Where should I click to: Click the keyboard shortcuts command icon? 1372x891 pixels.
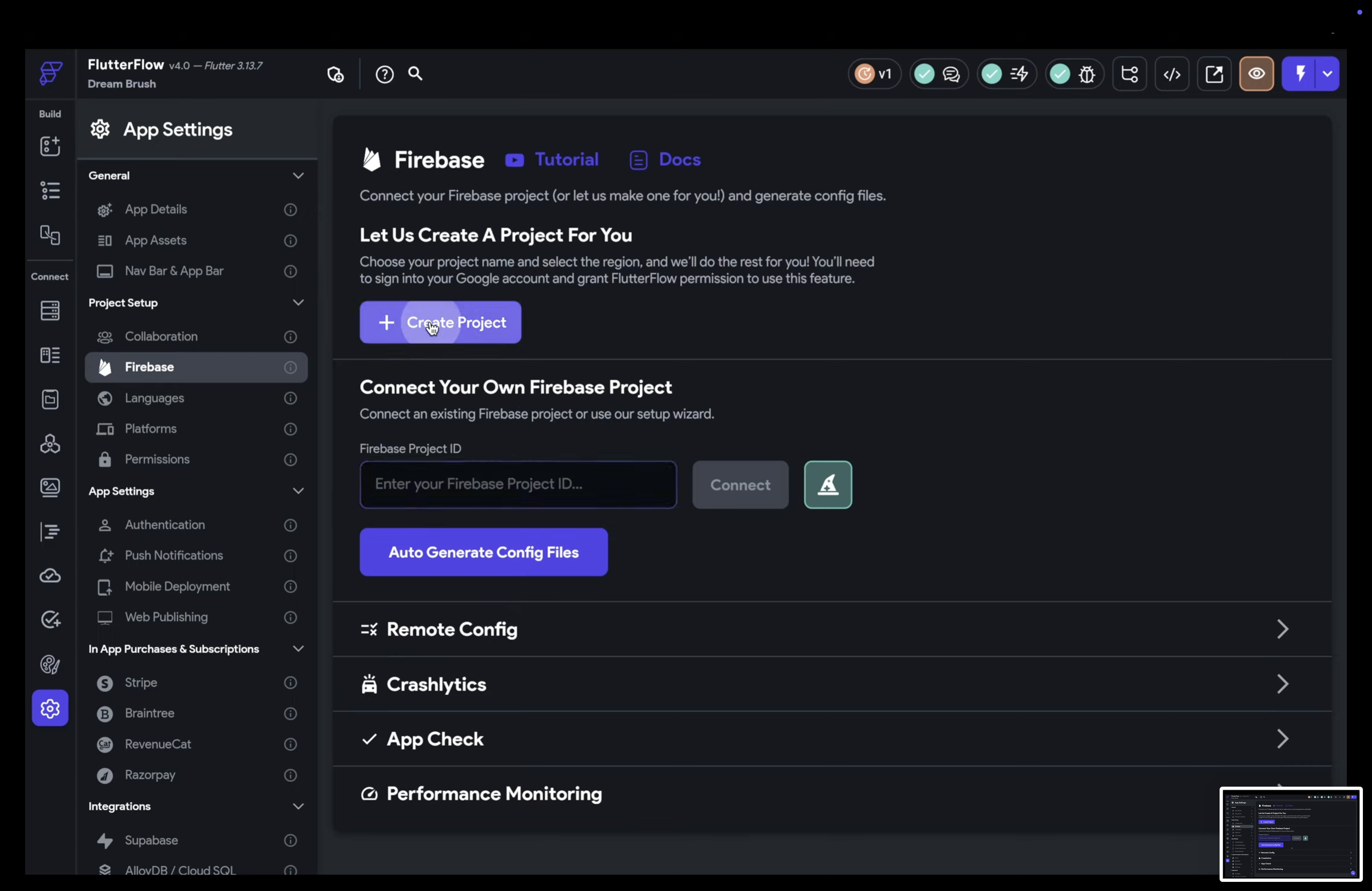335,74
